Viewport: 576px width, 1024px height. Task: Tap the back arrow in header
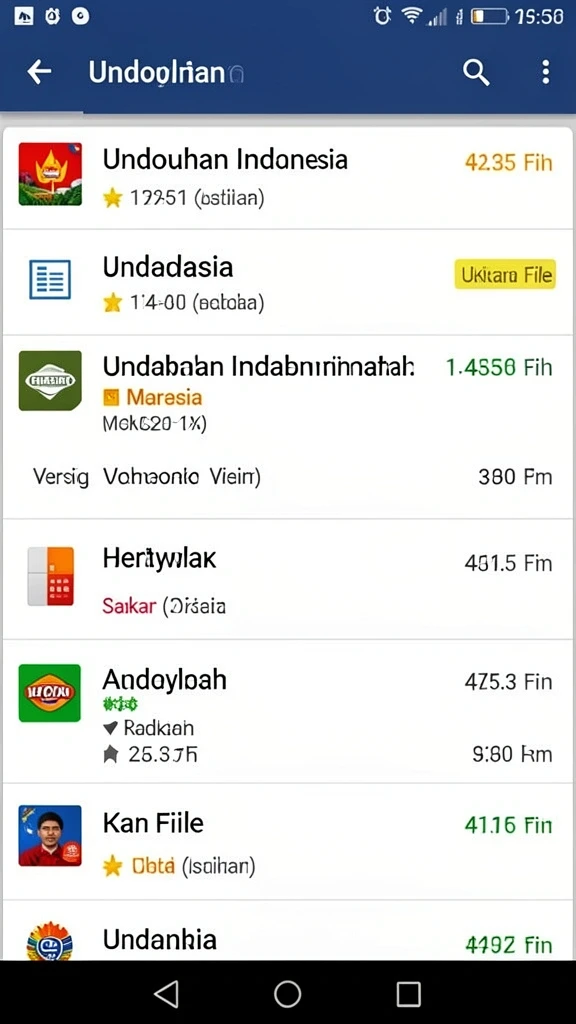(x=39, y=72)
